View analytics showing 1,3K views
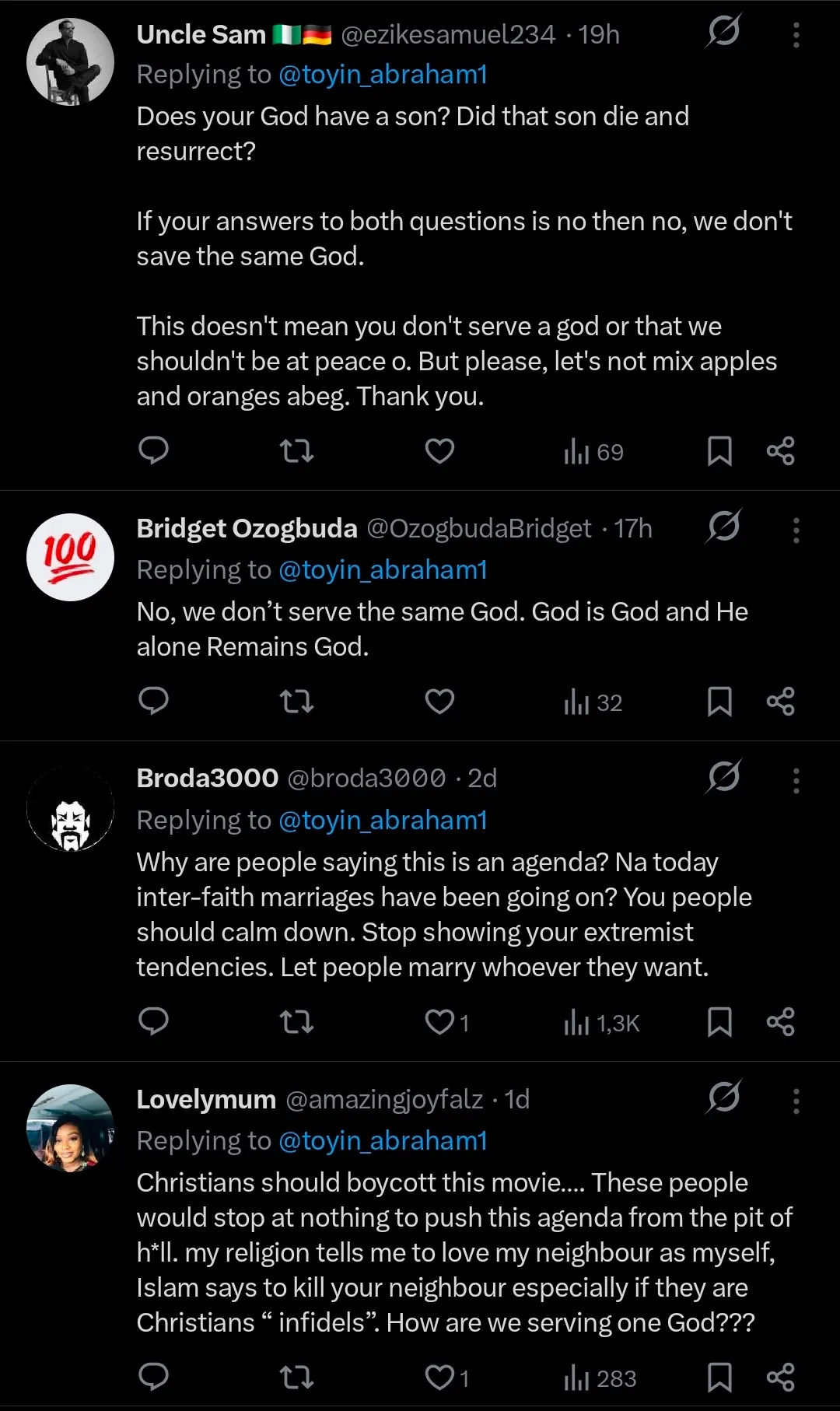This screenshot has width=840, height=1411. (x=601, y=1023)
